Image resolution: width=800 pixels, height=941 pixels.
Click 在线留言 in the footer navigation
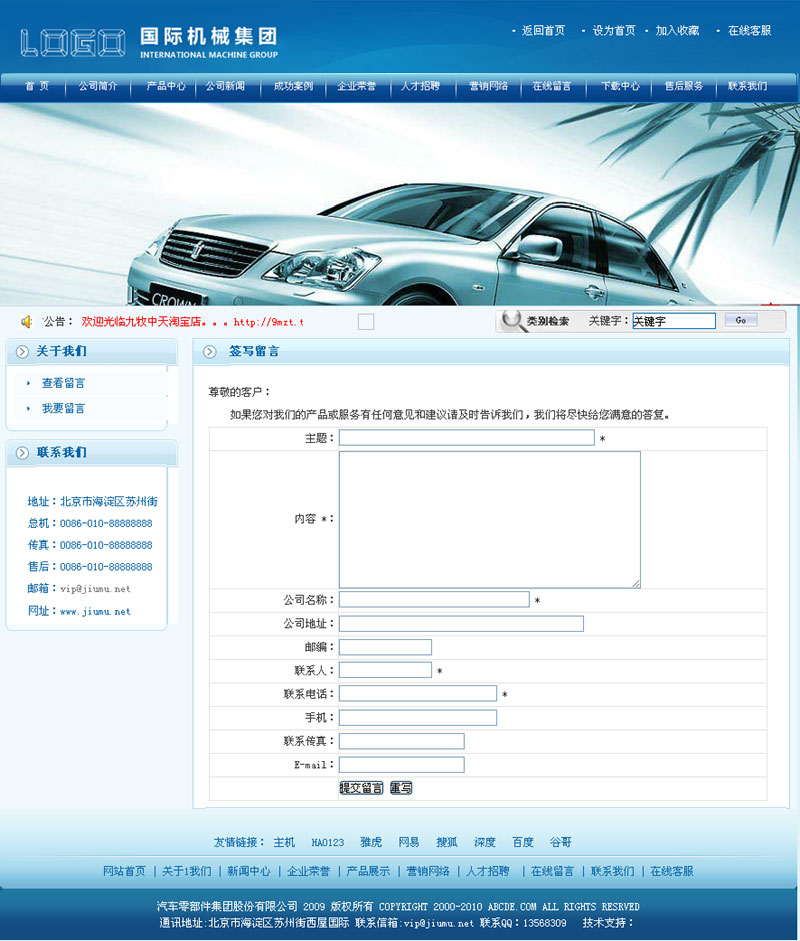553,871
